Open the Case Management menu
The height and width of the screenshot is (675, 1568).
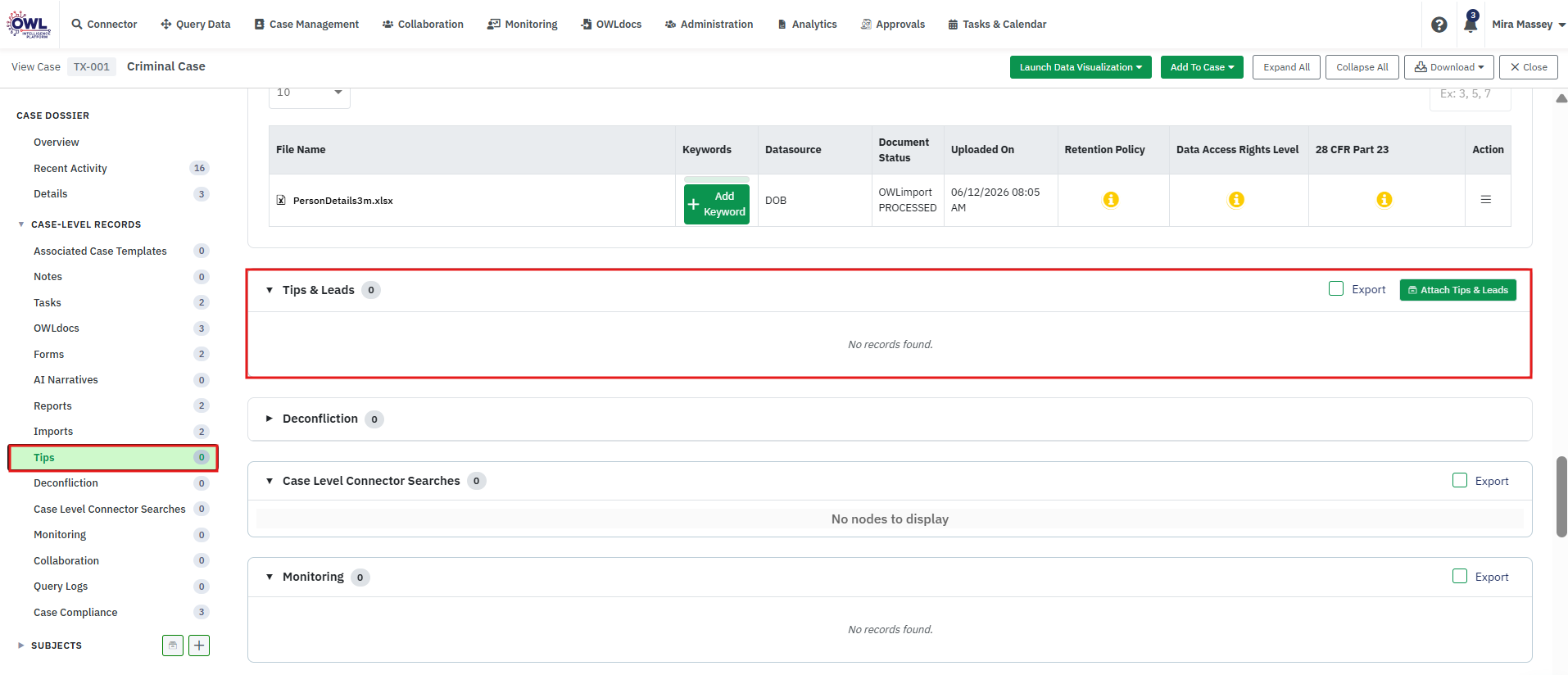(306, 25)
